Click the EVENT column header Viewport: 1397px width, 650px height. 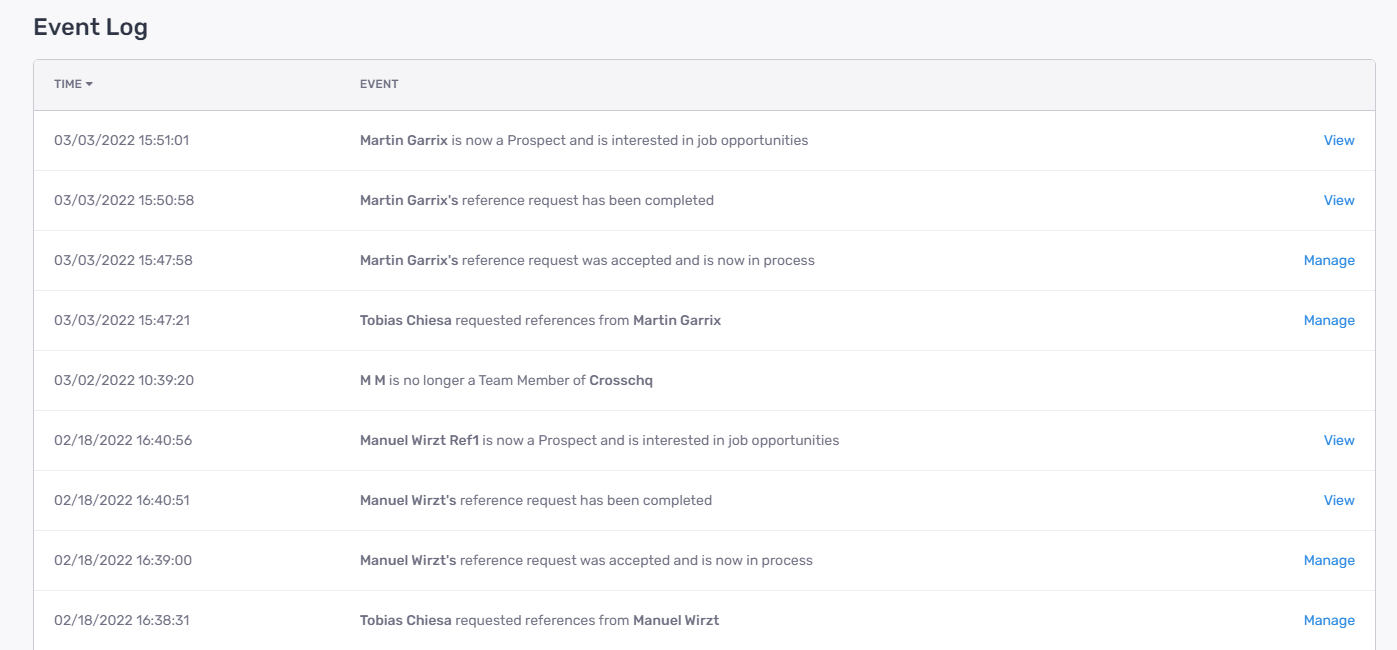click(379, 84)
